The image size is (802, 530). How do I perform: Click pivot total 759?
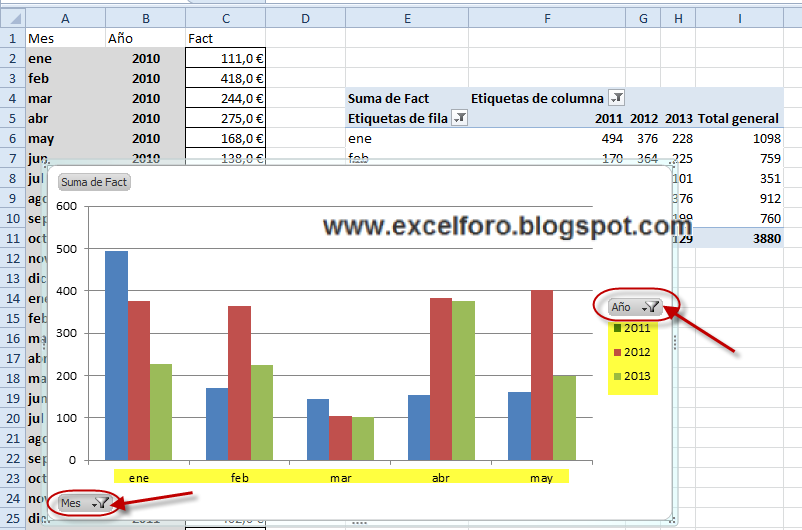(x=740, y=158)
